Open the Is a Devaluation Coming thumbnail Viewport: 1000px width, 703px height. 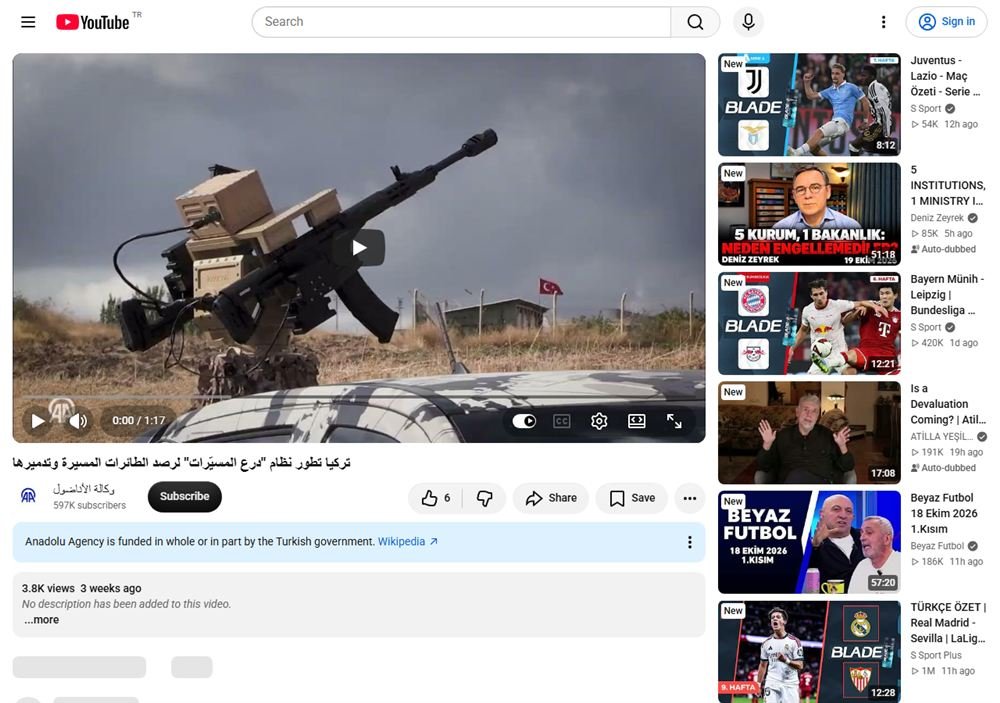pyautogui.click(x=809, y=433)
